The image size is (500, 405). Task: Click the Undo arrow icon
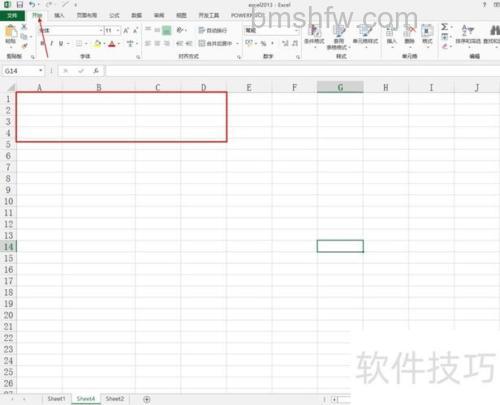pos(32,5)
